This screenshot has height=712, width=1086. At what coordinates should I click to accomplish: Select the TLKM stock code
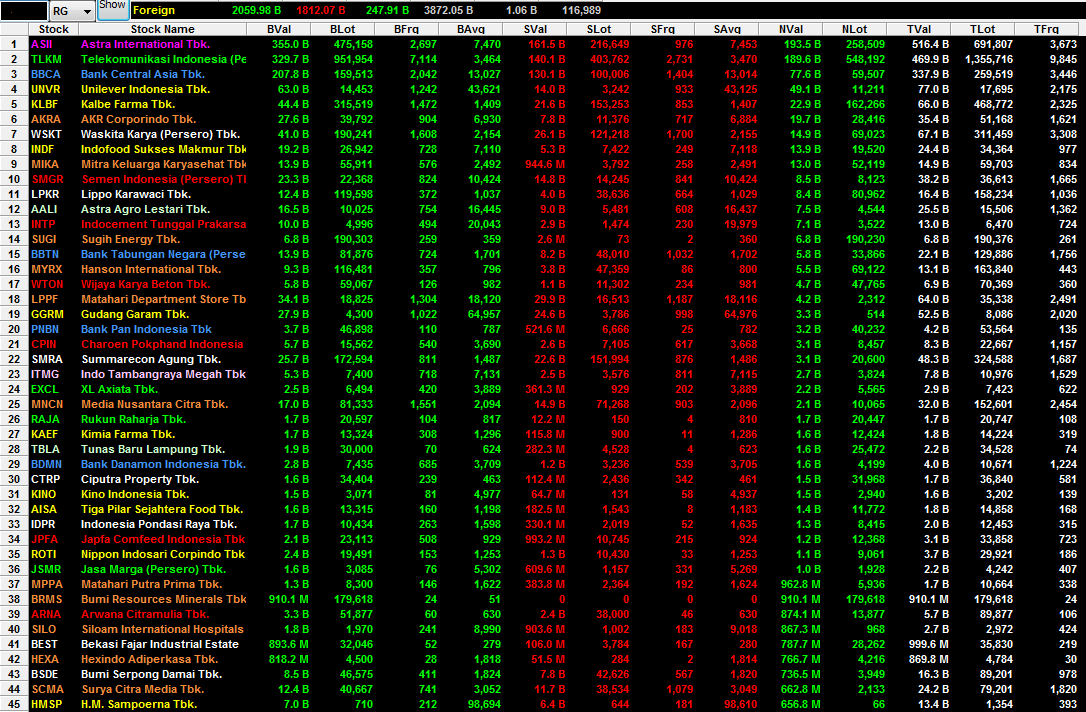[x=46, y=60]
